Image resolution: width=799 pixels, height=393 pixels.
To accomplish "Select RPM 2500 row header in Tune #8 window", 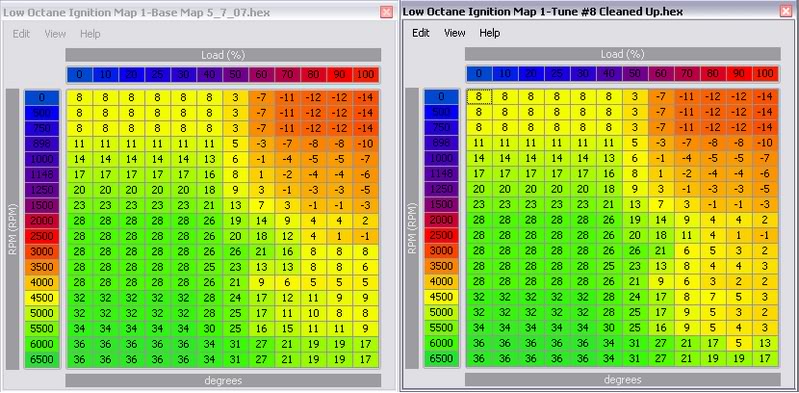I will (x=441, y=235).
